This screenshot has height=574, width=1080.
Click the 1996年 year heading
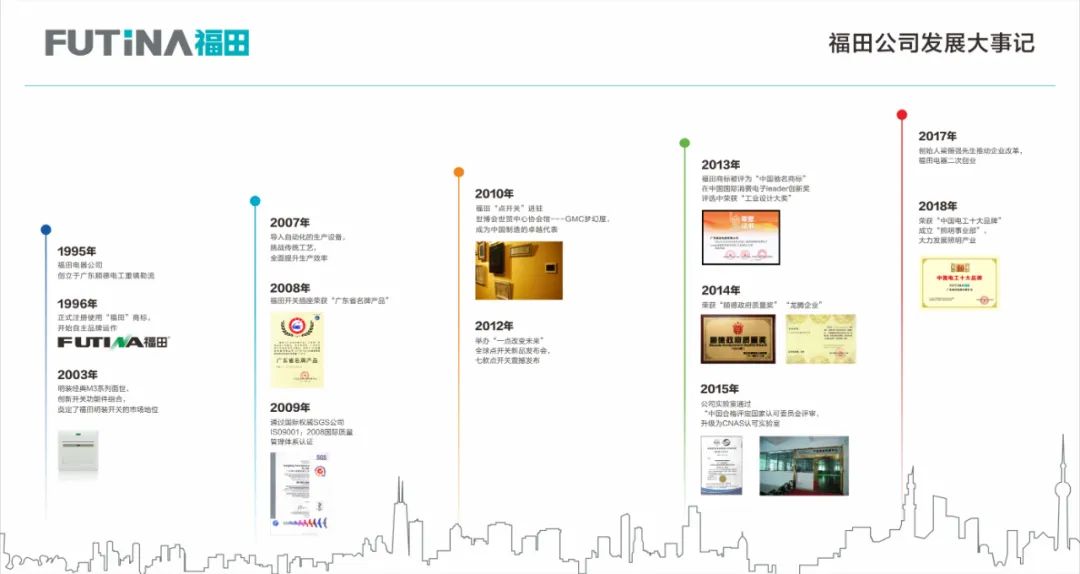coord(77,304)
